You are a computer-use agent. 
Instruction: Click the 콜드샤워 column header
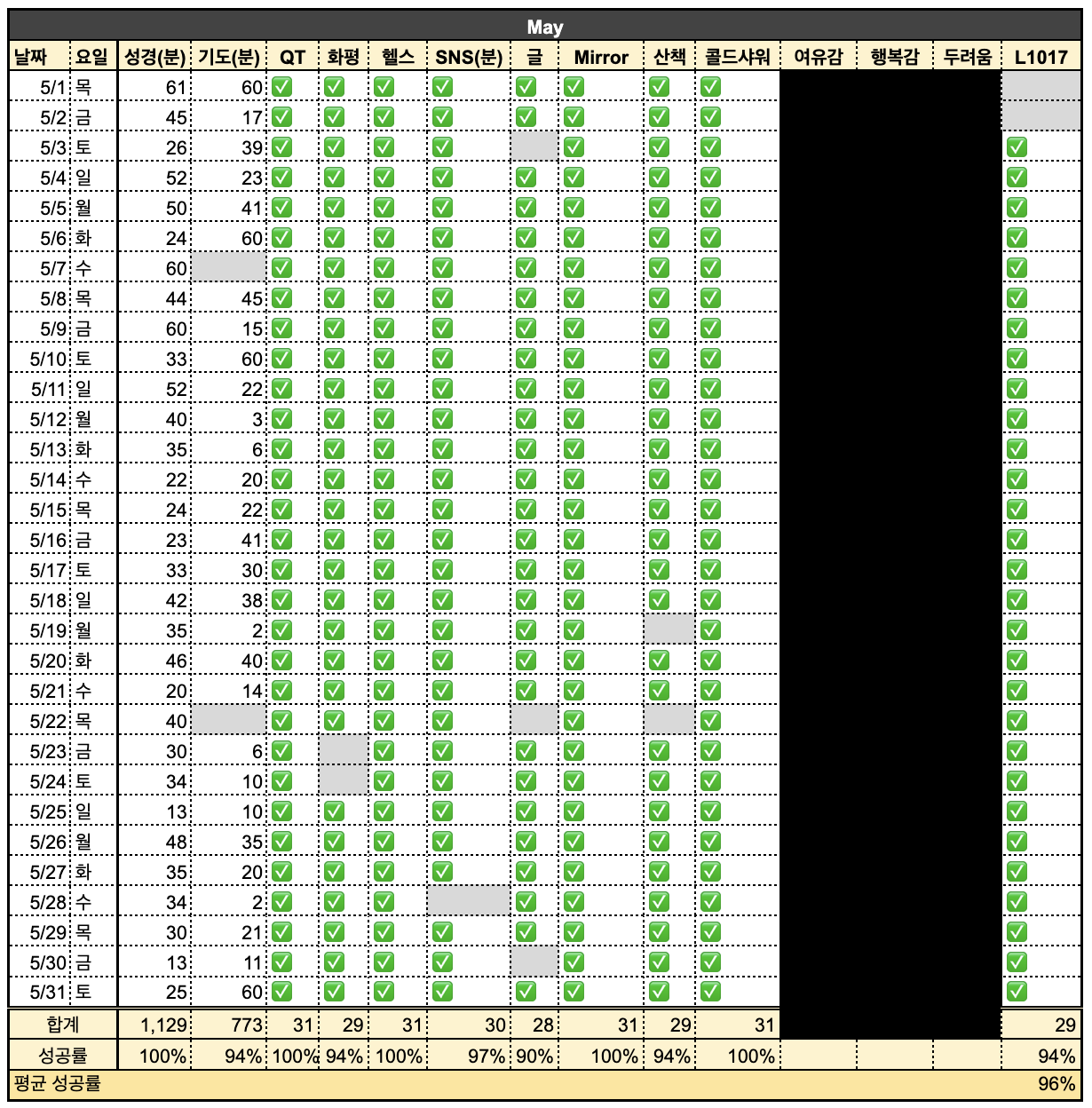pyautogui.click(x=738, y=57)
